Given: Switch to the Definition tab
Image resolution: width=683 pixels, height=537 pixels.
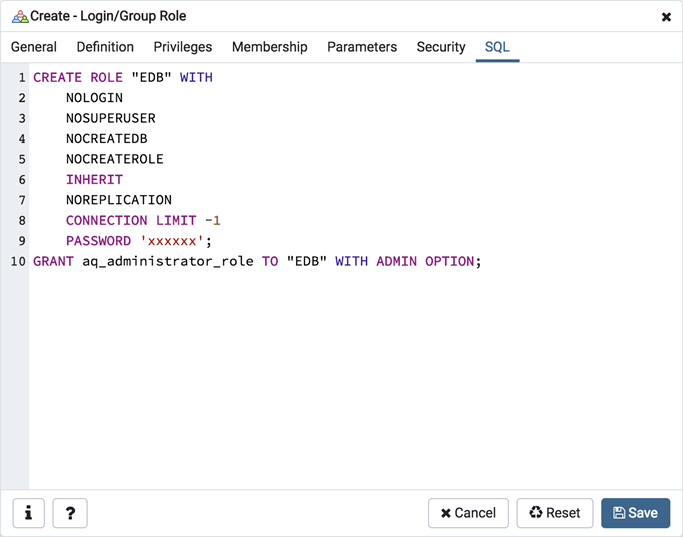Looking at the screenshot, I should (x=105, y=47).
